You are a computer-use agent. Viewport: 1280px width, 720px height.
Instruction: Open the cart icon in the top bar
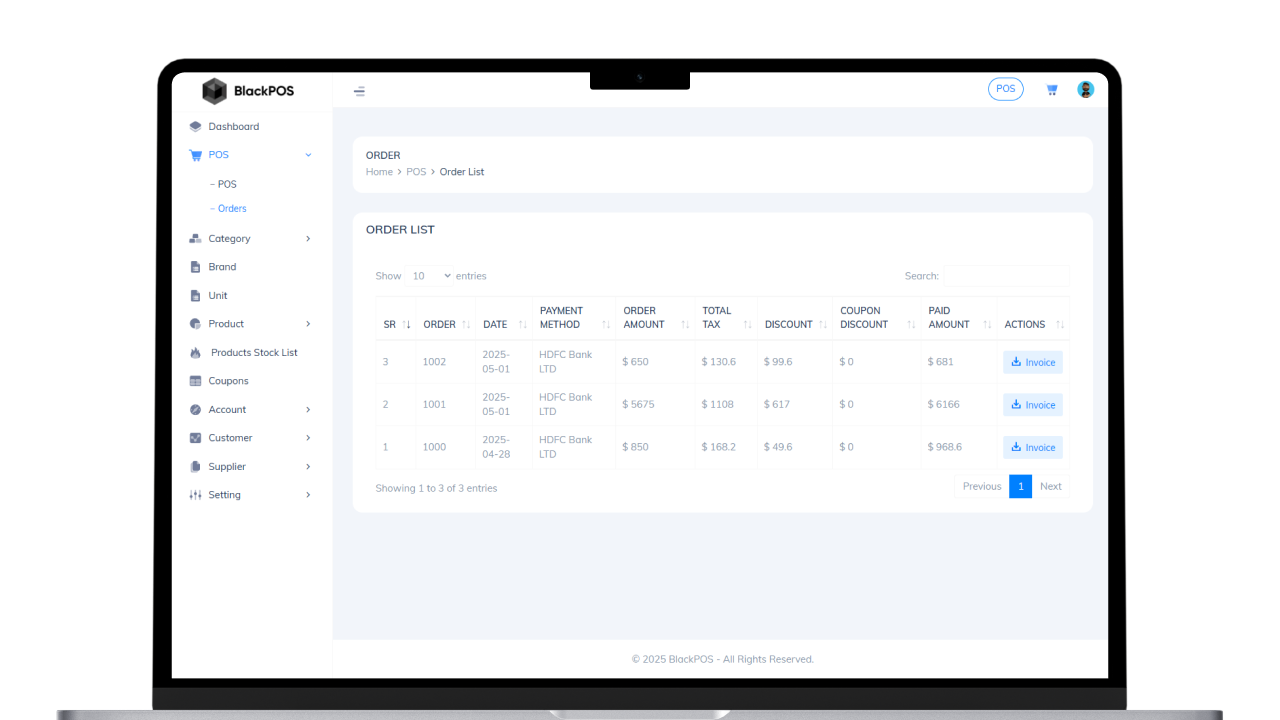pos(1051,89)
